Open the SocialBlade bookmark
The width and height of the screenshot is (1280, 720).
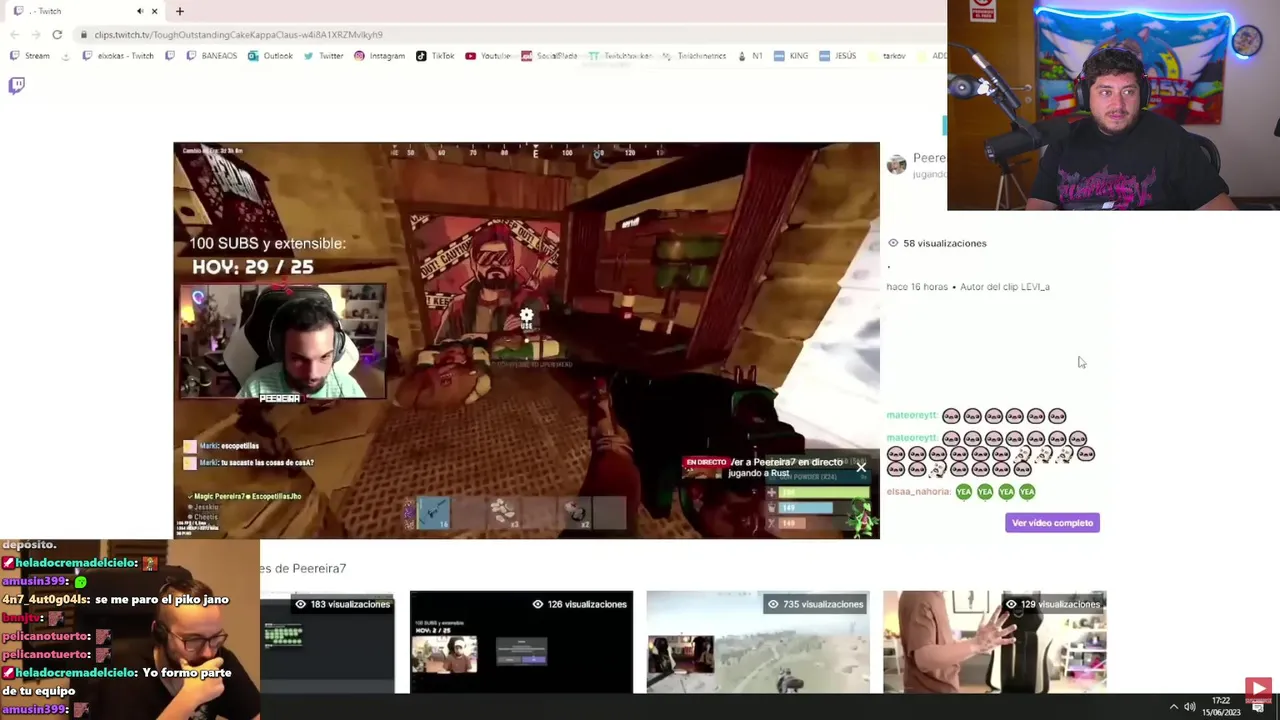pos(550,56)
